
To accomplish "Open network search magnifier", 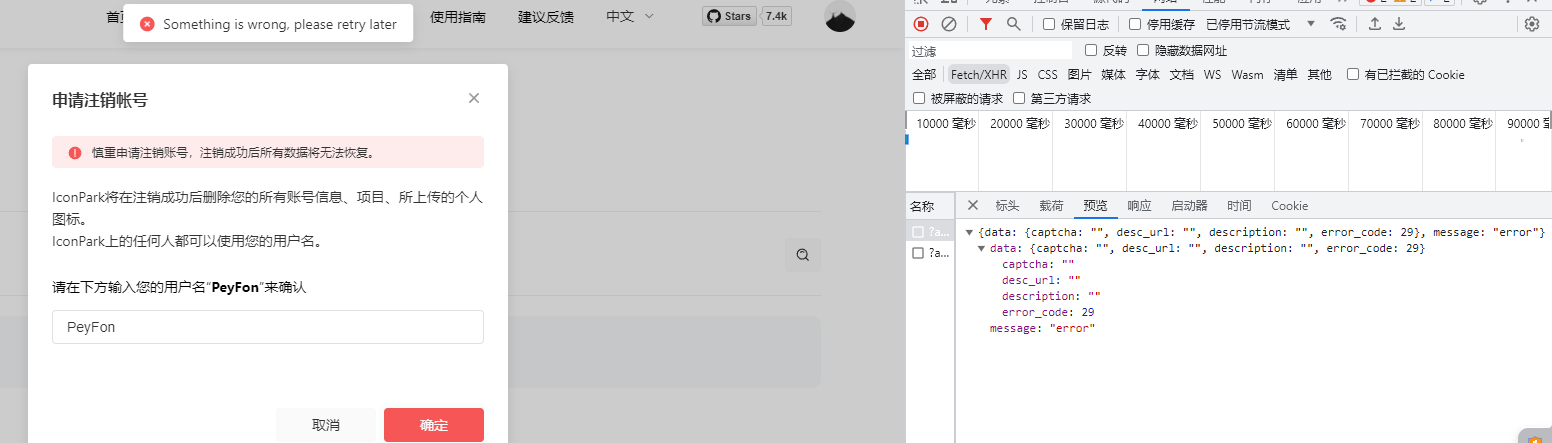I will click(1013, 24).
